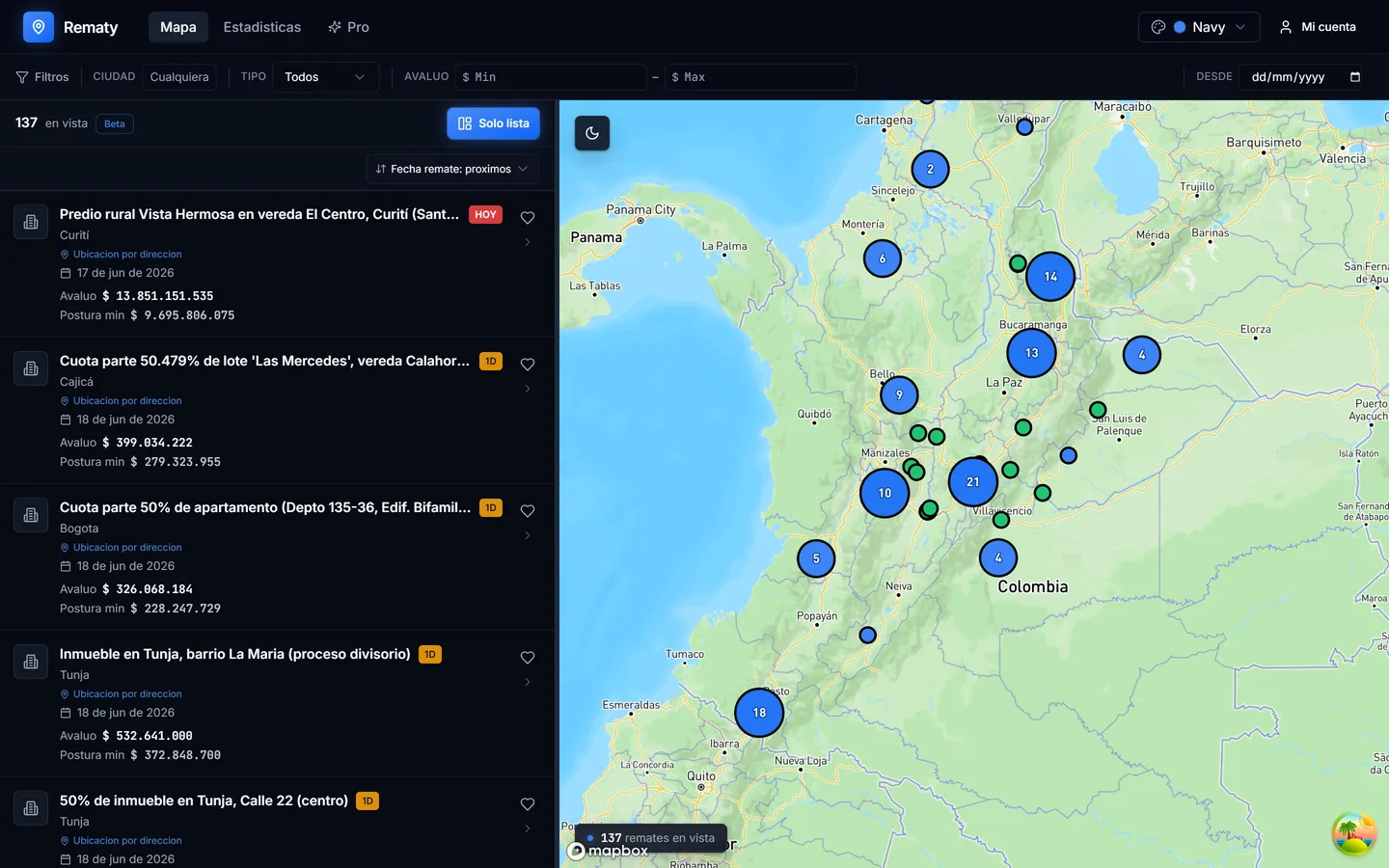
Task: Click the Navy blue color dot
Action: (1180, 27)
